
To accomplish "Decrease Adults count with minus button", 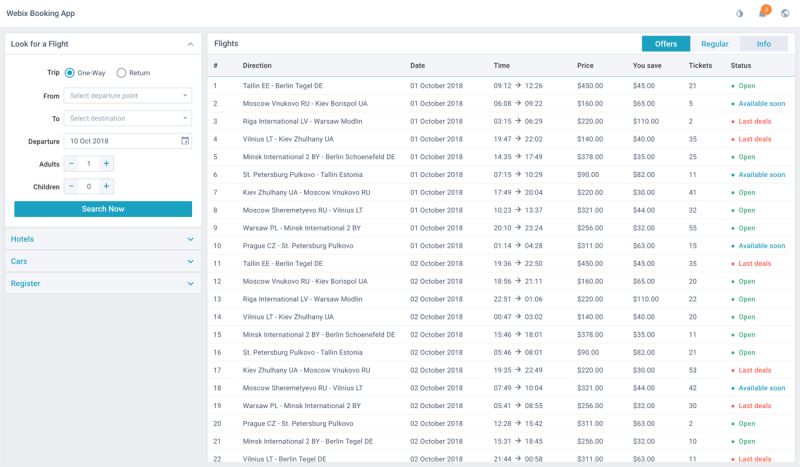I will pos(71,164).
